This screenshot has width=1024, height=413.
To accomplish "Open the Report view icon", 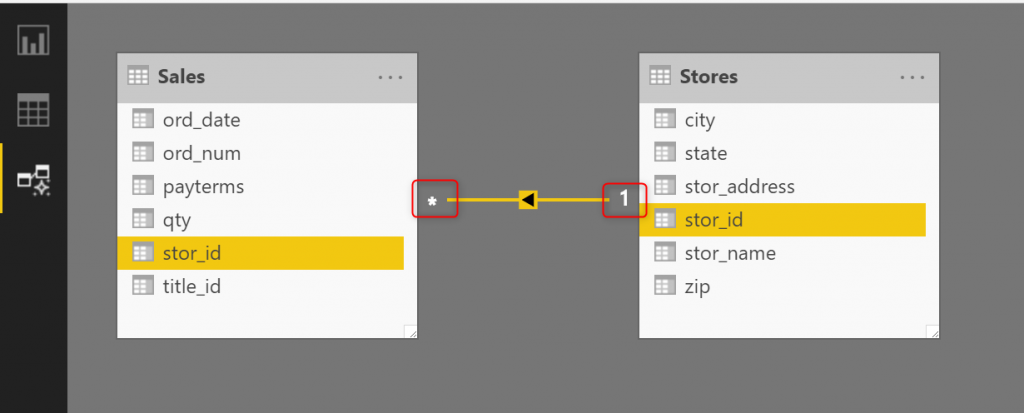I will click(33, 41).
